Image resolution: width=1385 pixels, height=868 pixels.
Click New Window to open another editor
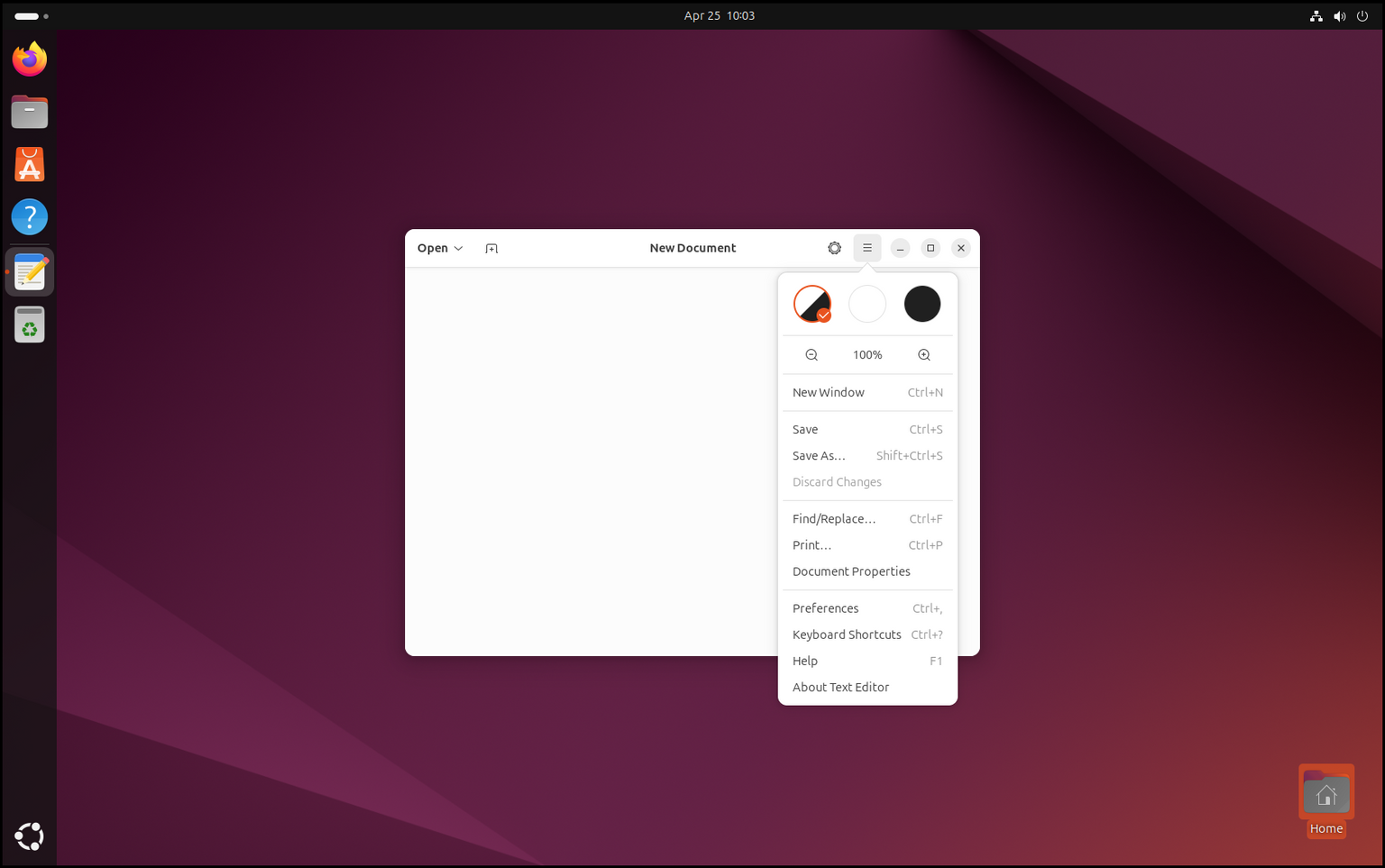pos(828,392)
